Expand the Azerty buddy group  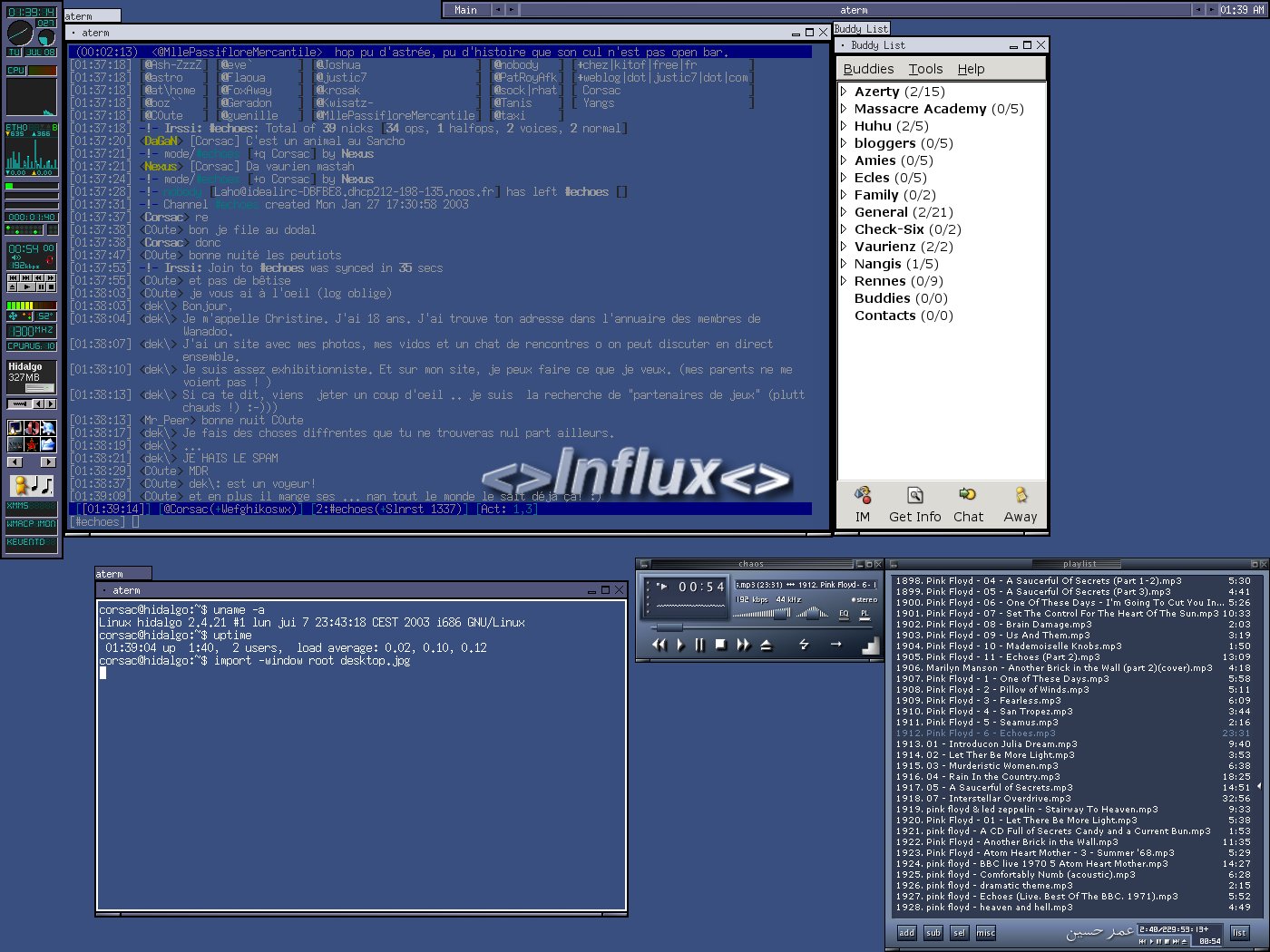[844, 92]
